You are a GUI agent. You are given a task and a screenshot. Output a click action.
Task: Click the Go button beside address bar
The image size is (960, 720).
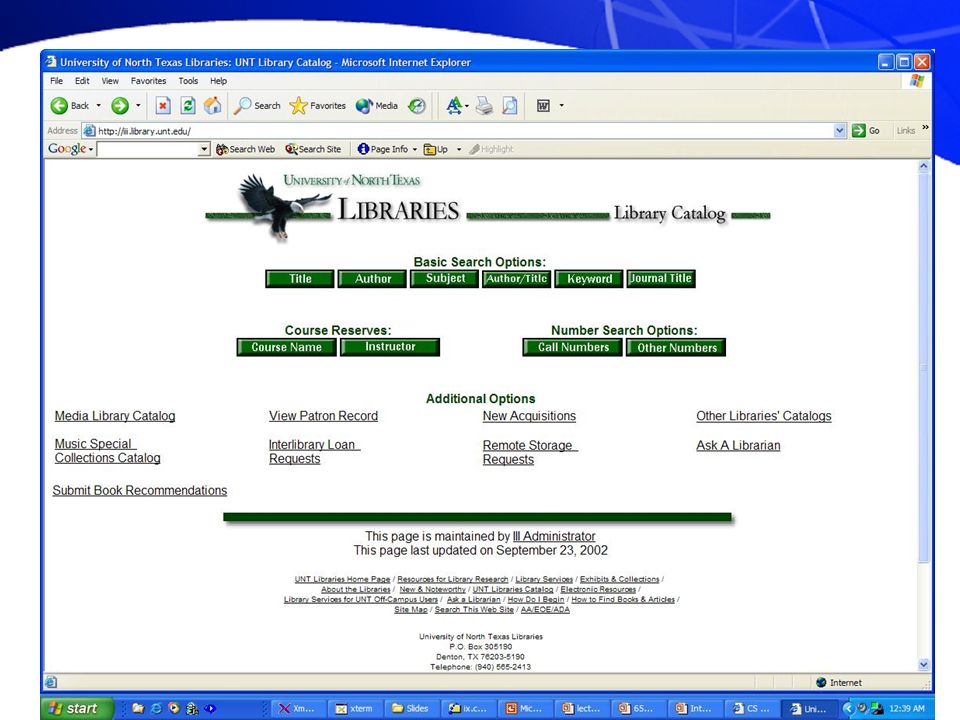[x=866, y=130]
